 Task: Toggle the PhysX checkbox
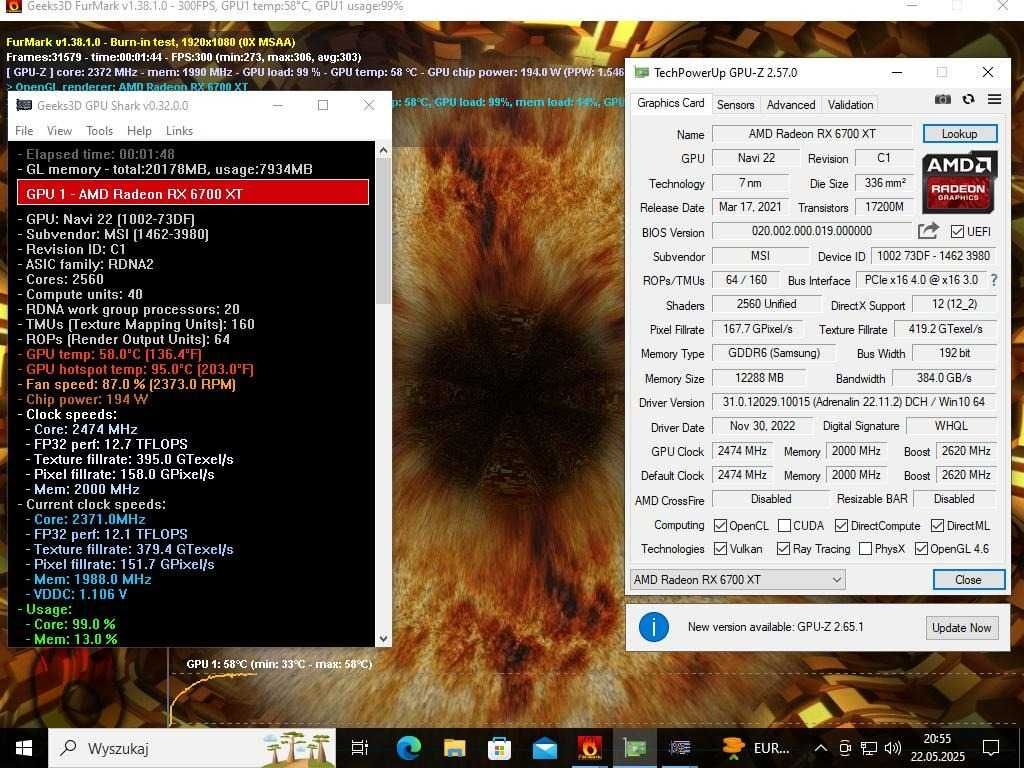pos(865,549)
